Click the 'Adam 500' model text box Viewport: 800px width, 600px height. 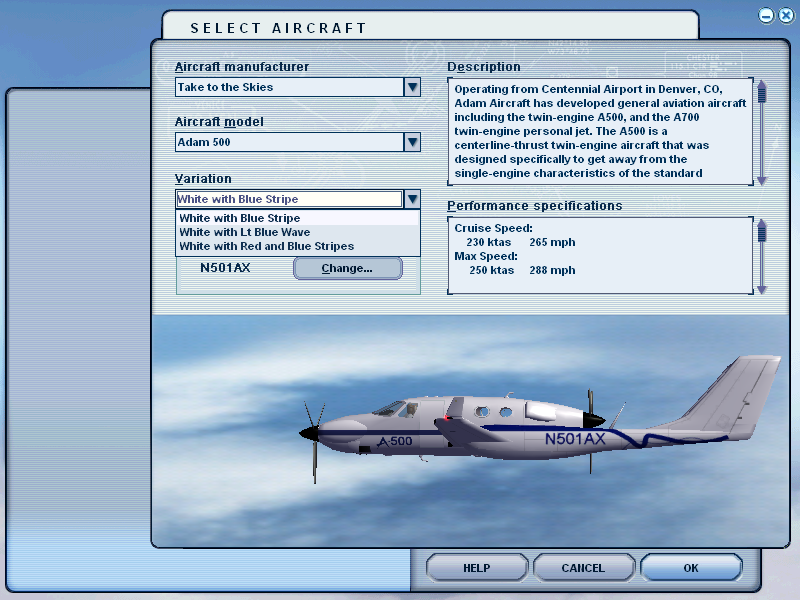pos(290,142)
